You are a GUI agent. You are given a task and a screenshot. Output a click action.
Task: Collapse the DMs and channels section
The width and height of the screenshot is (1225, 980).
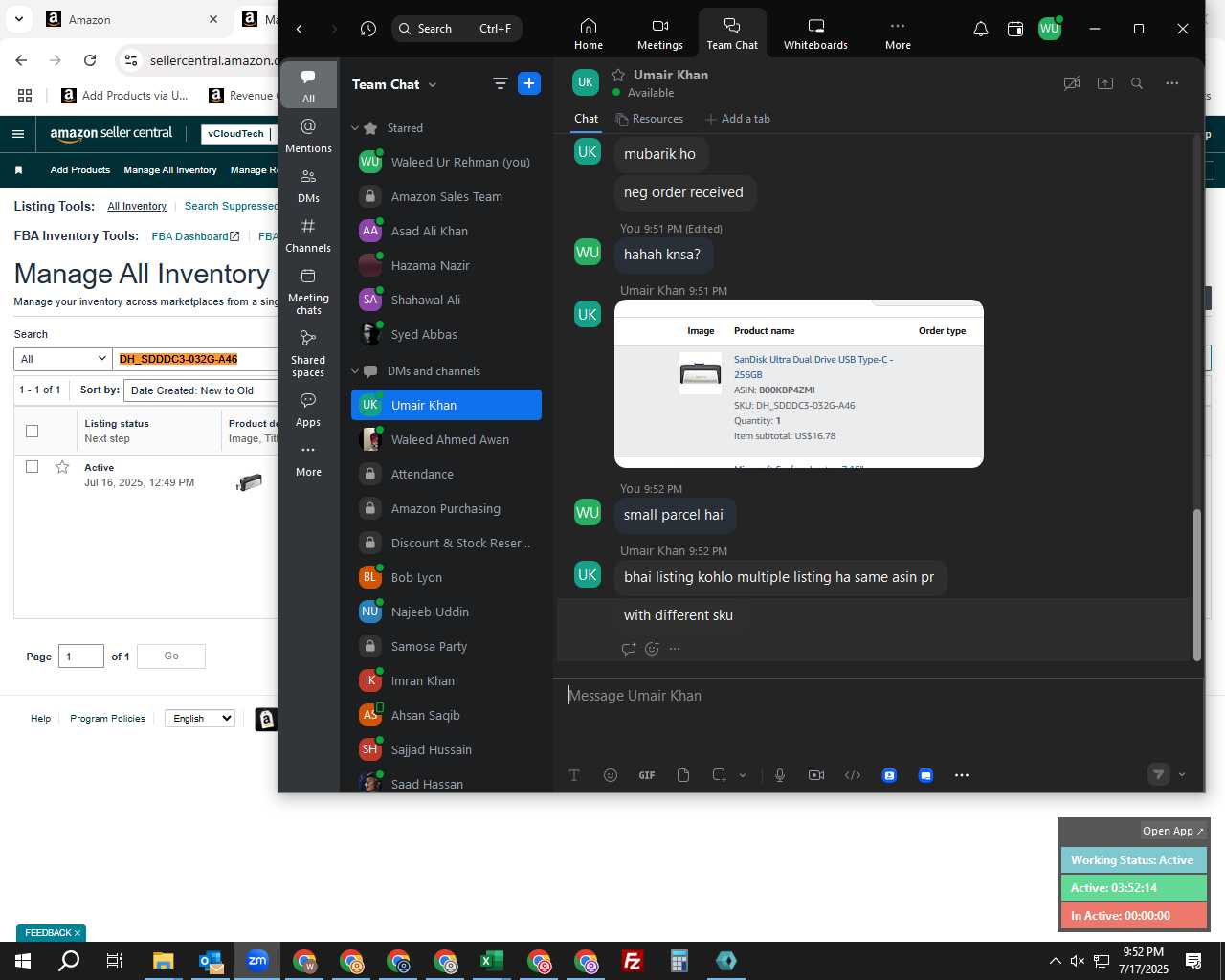pyautogui.click(x=355, y=371)
